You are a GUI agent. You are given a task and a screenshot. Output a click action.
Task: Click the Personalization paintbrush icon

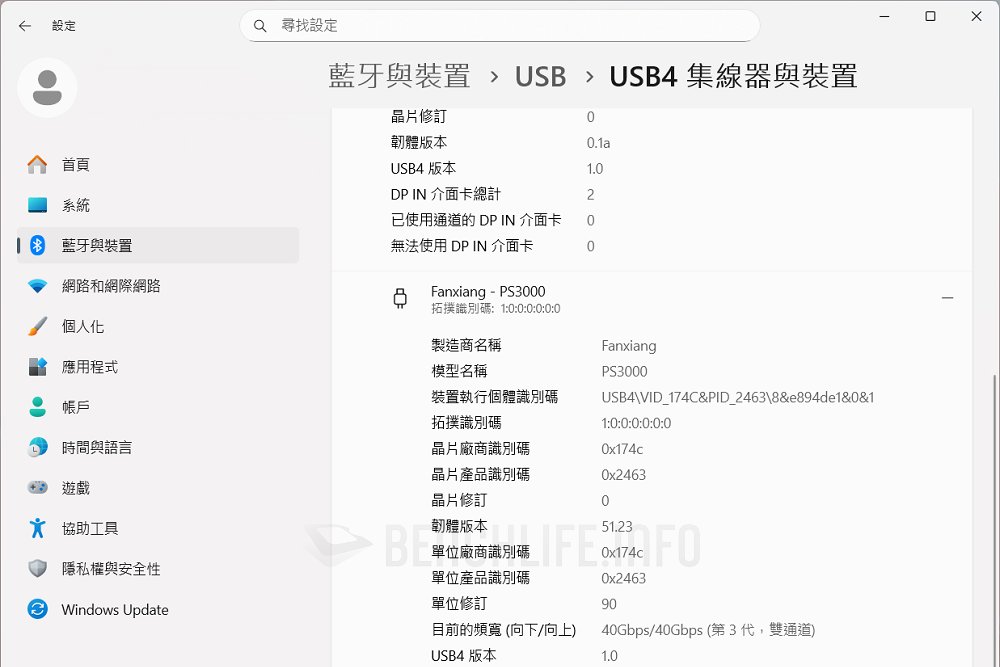[37, 327]
